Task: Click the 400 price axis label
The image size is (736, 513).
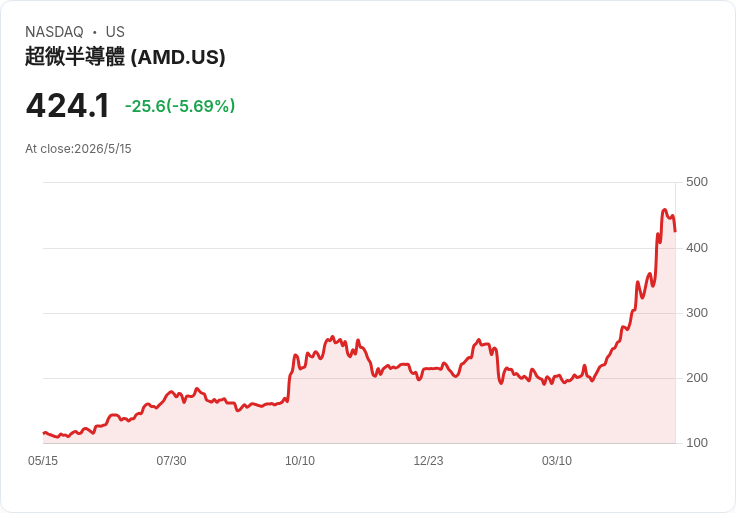Action: [x=697, y=247]
